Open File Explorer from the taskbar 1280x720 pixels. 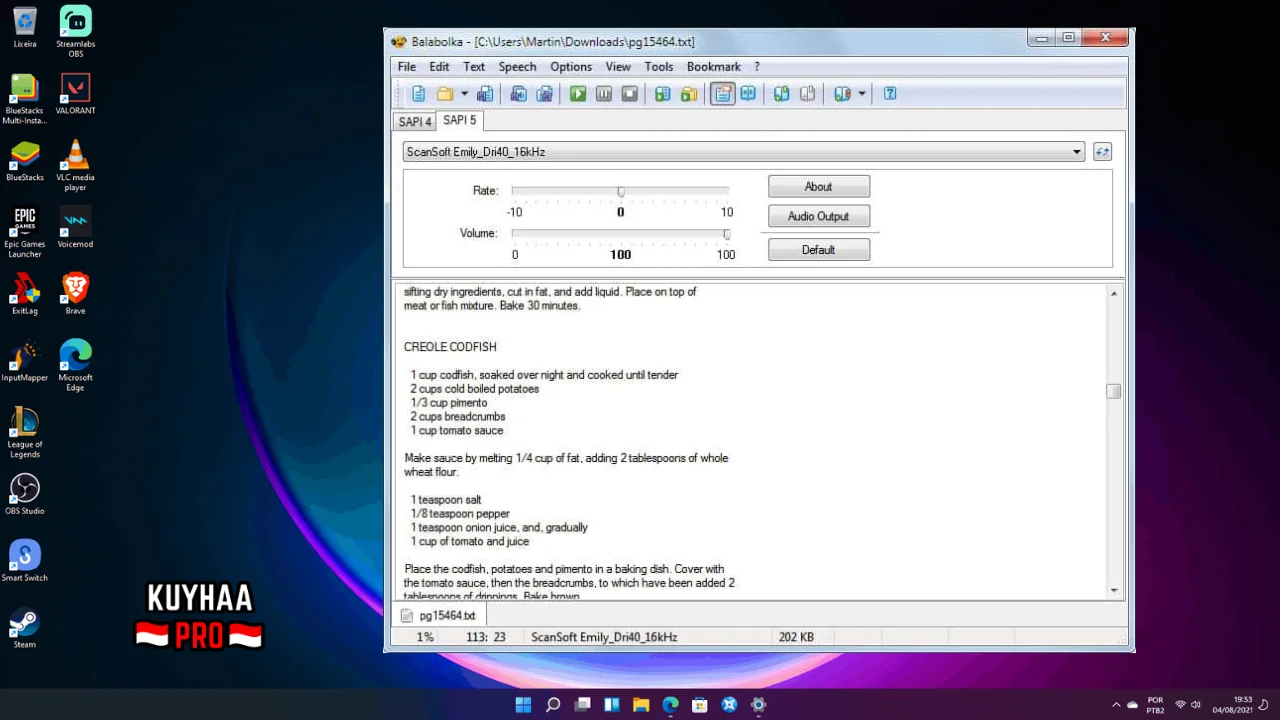tap(641, 705)
